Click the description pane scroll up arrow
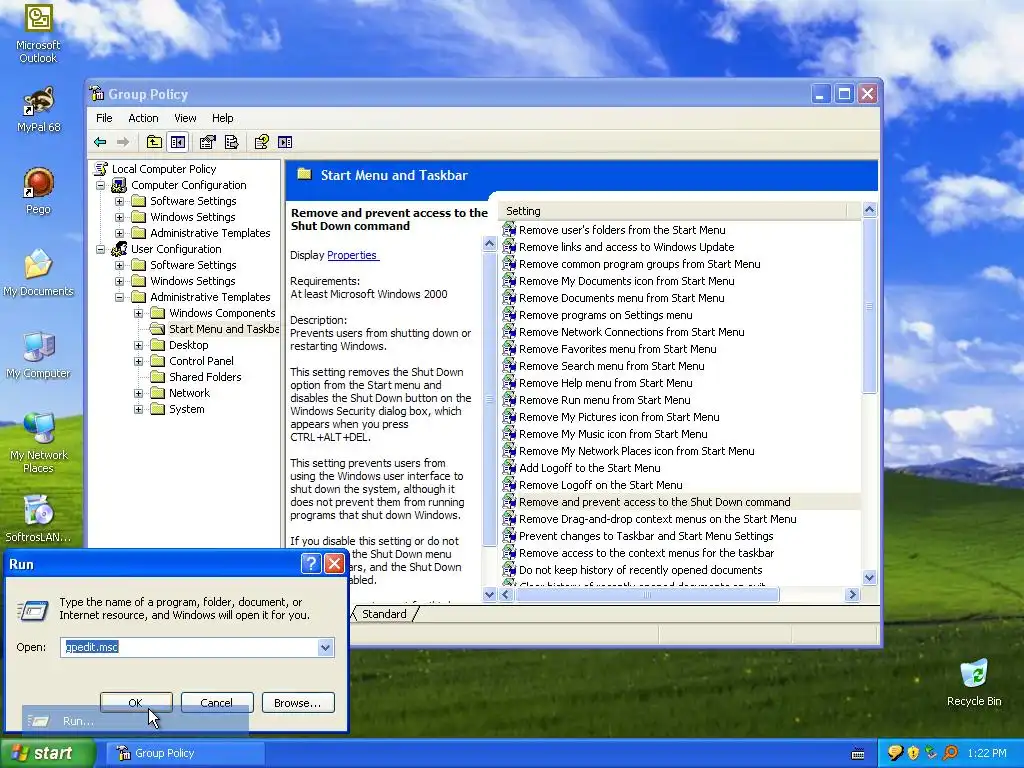This screenshot has width=1024, height=768. pos(489,244)
